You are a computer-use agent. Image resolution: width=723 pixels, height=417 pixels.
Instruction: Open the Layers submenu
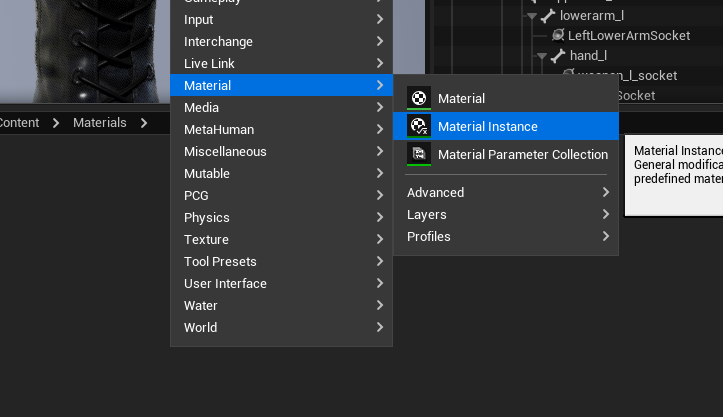tap(506, 214)
